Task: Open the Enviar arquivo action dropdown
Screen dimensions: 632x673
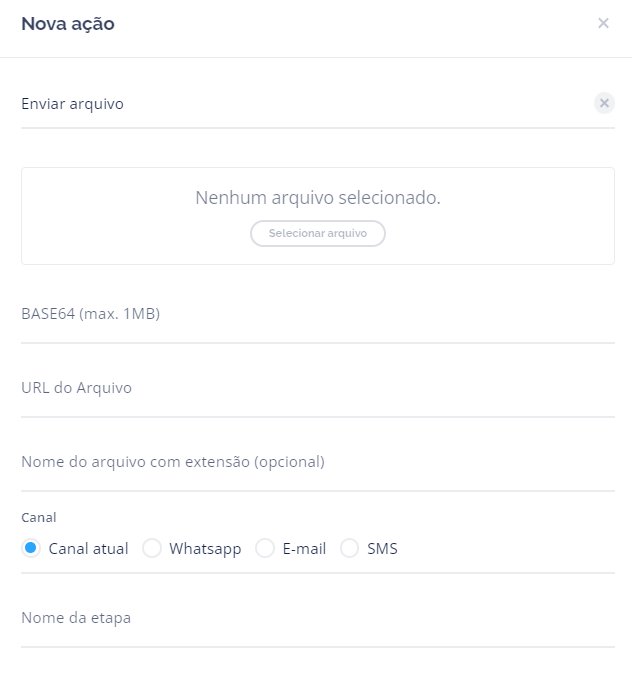Action: [300, 103]
